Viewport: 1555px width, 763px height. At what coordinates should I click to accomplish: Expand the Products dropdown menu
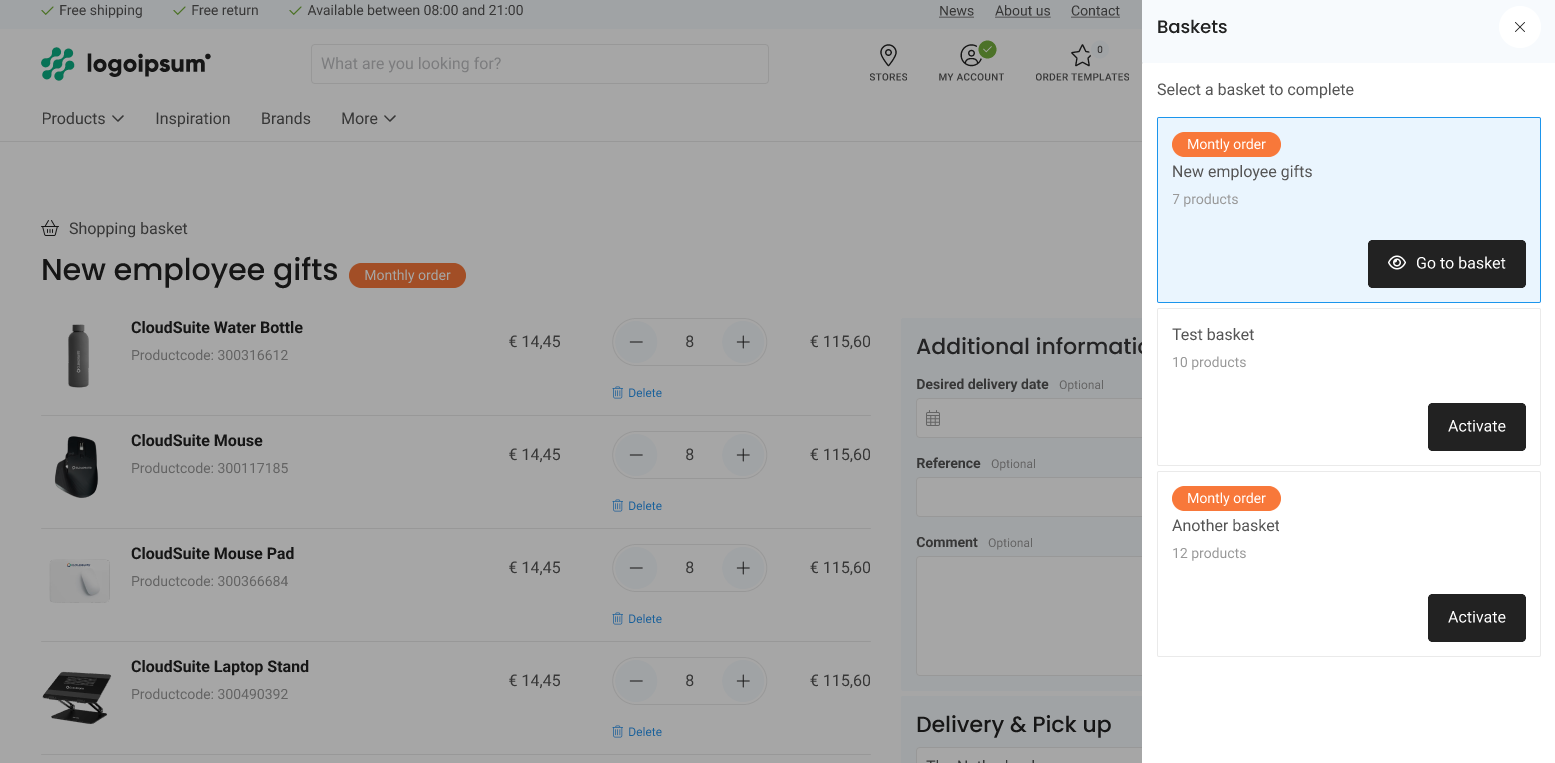coord(83,118)
